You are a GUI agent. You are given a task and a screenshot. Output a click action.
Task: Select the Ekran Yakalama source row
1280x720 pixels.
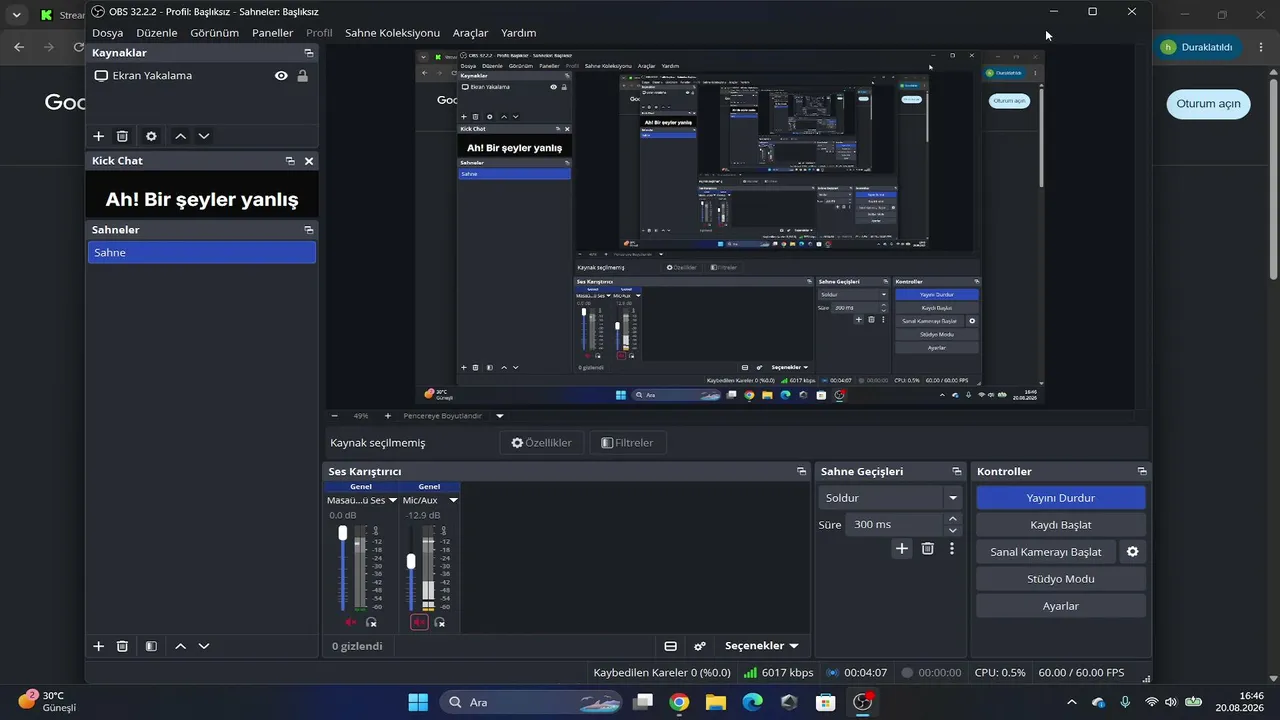(x=202, y=76)
